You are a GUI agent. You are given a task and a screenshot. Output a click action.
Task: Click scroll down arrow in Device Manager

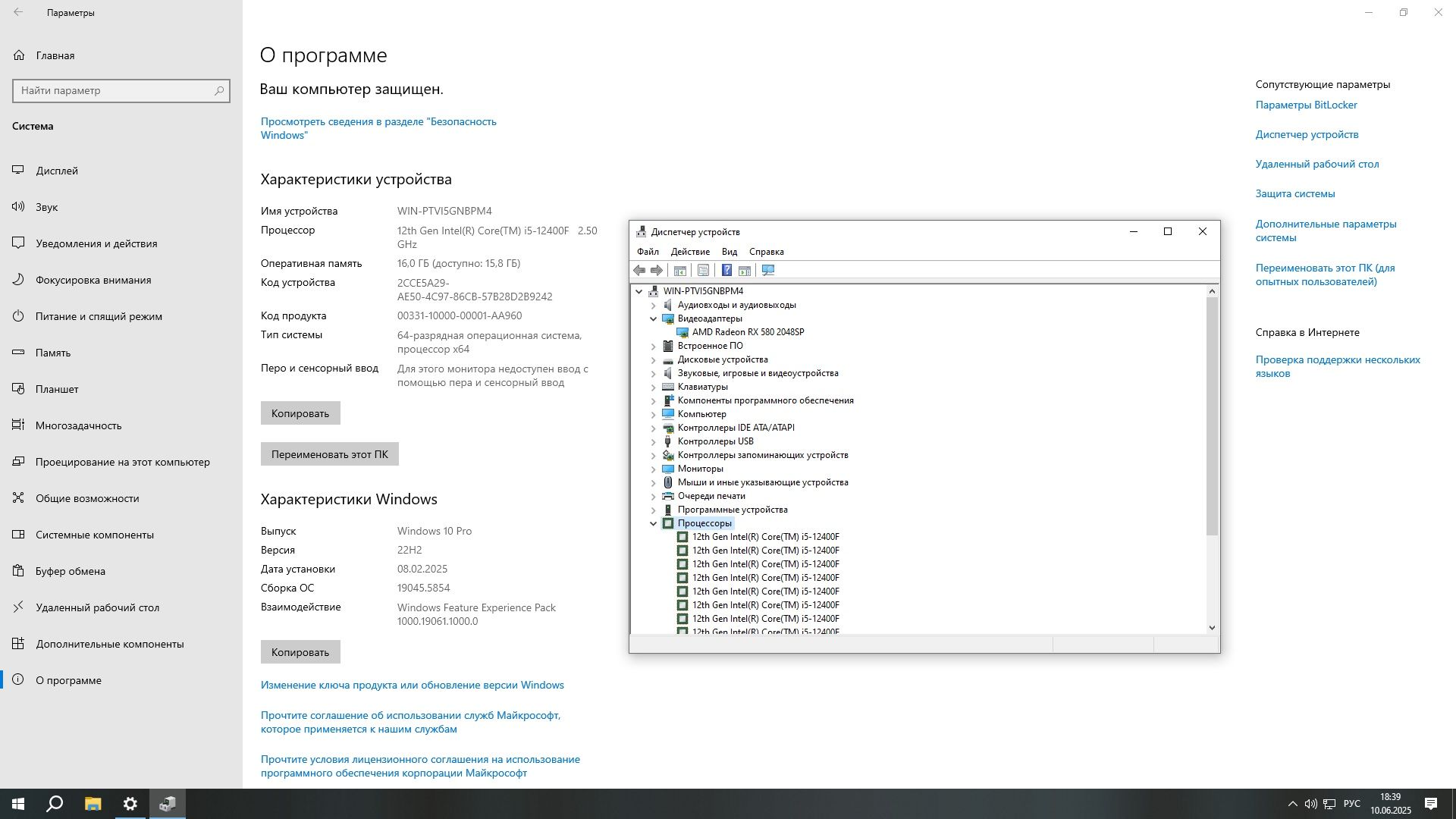(x=1212, y=627)
